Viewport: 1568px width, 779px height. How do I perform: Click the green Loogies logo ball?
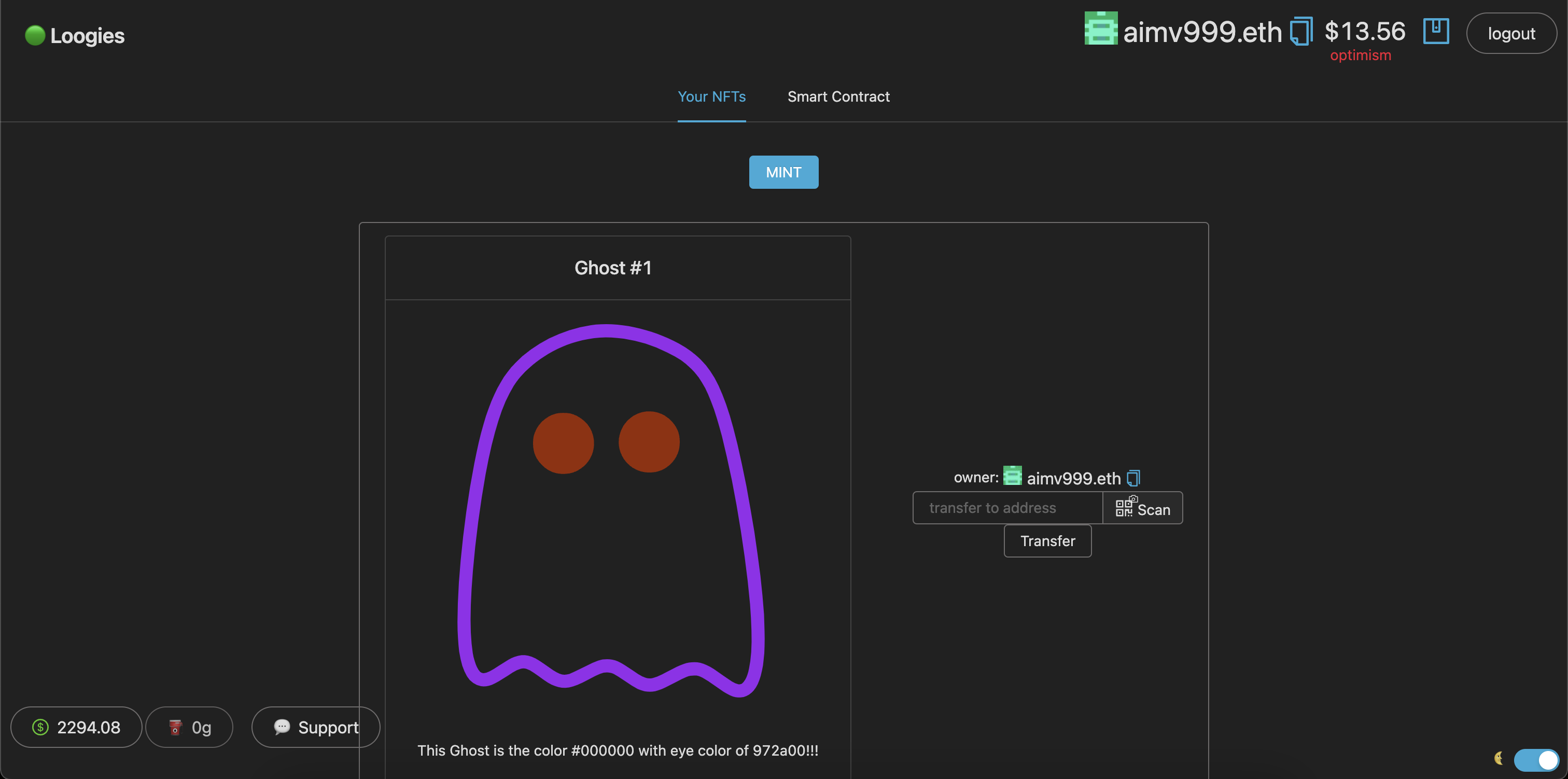pos(35,35)
